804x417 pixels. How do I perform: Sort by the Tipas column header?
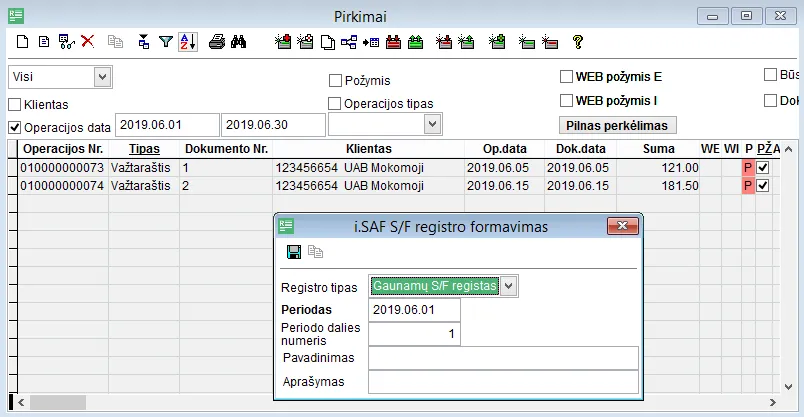[x=144, y=149]
